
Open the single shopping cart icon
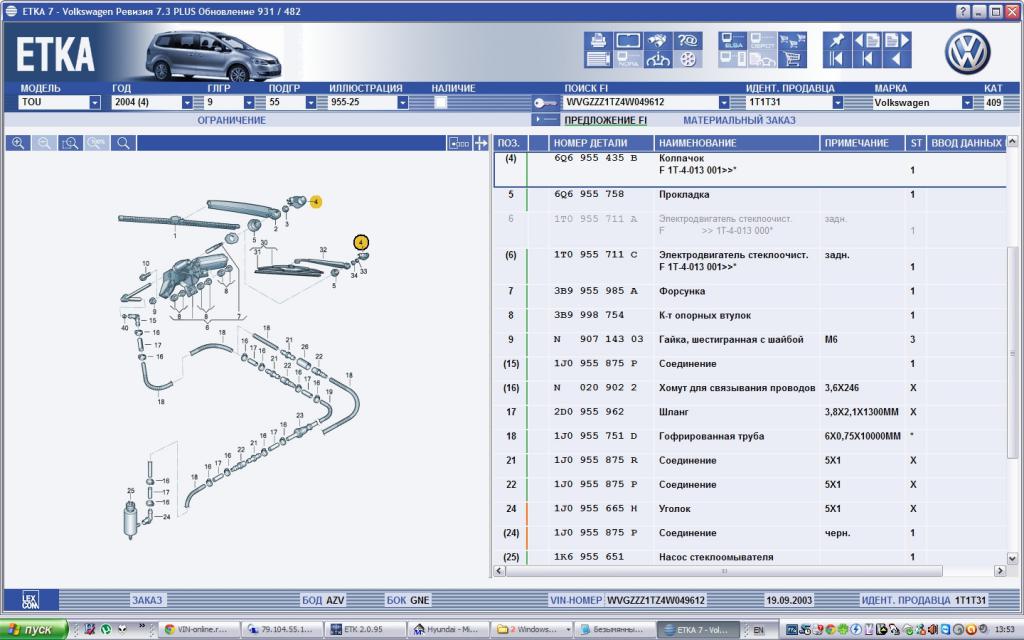(x=792, y=59)
